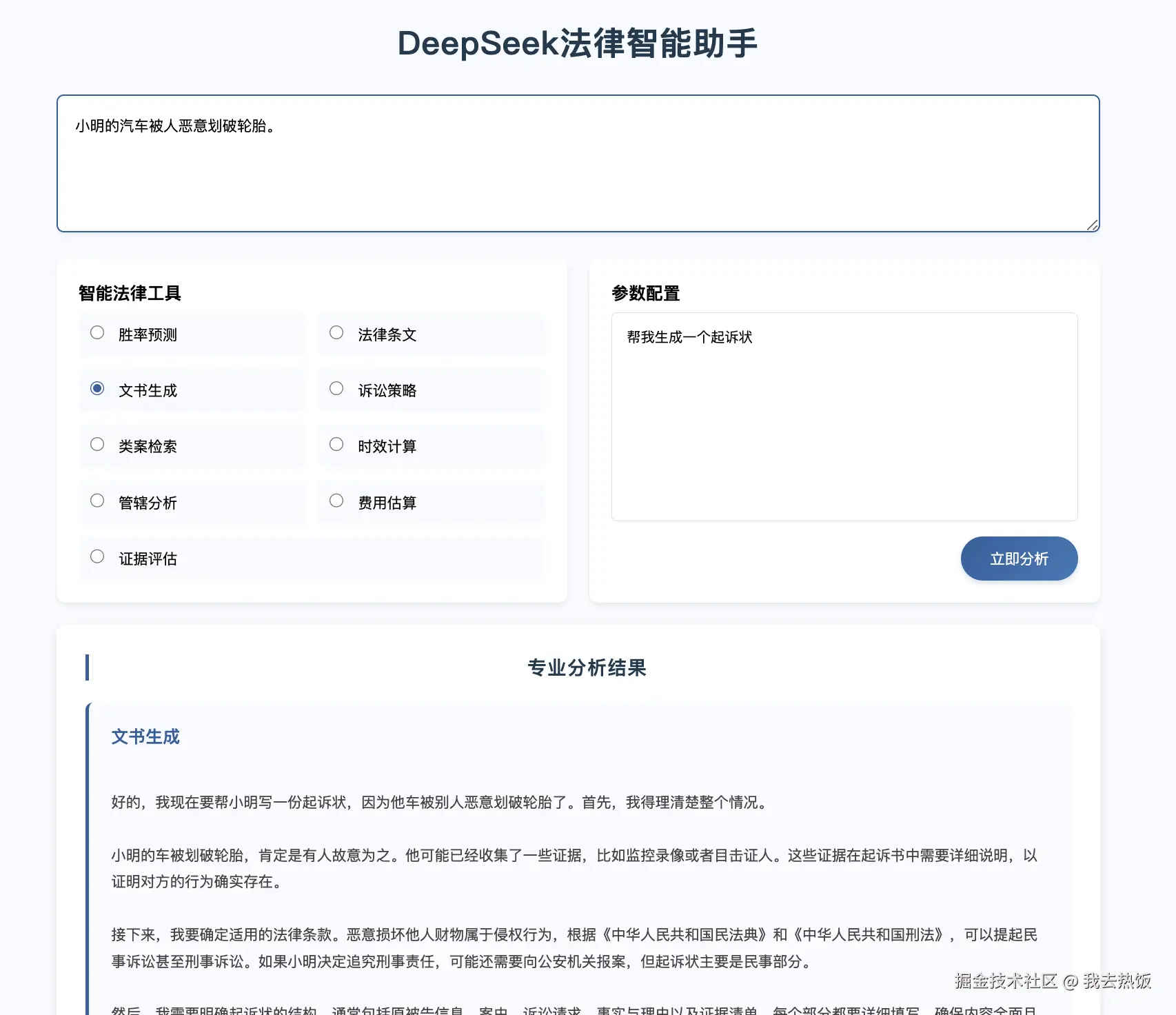
Task: Click the text area resize handle
Action: pyautogui.click(x=1092, y=225)
